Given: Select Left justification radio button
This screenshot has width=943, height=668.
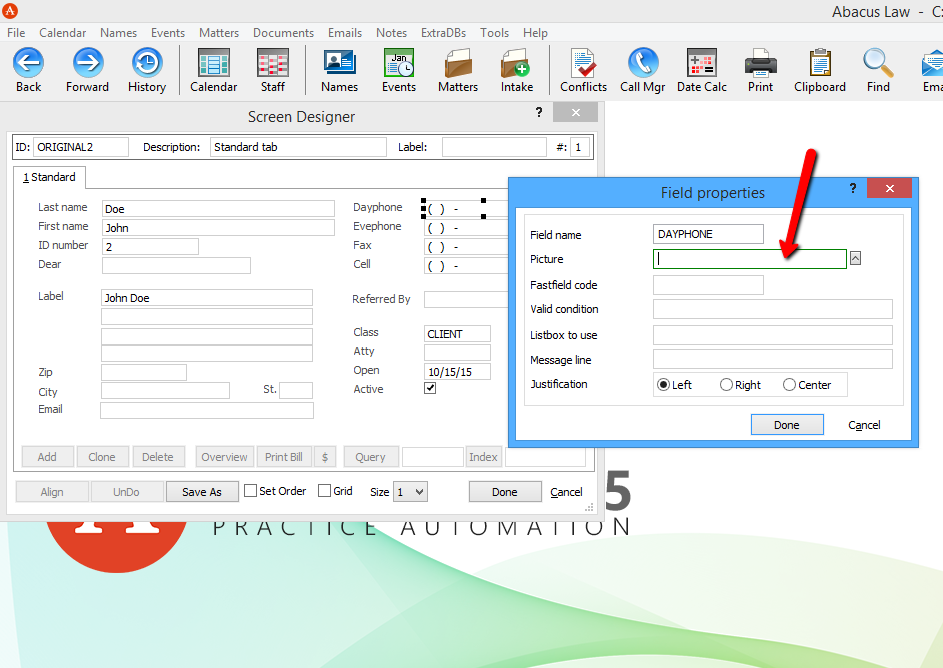Looking at the screenshot, I should click(663, 385).
